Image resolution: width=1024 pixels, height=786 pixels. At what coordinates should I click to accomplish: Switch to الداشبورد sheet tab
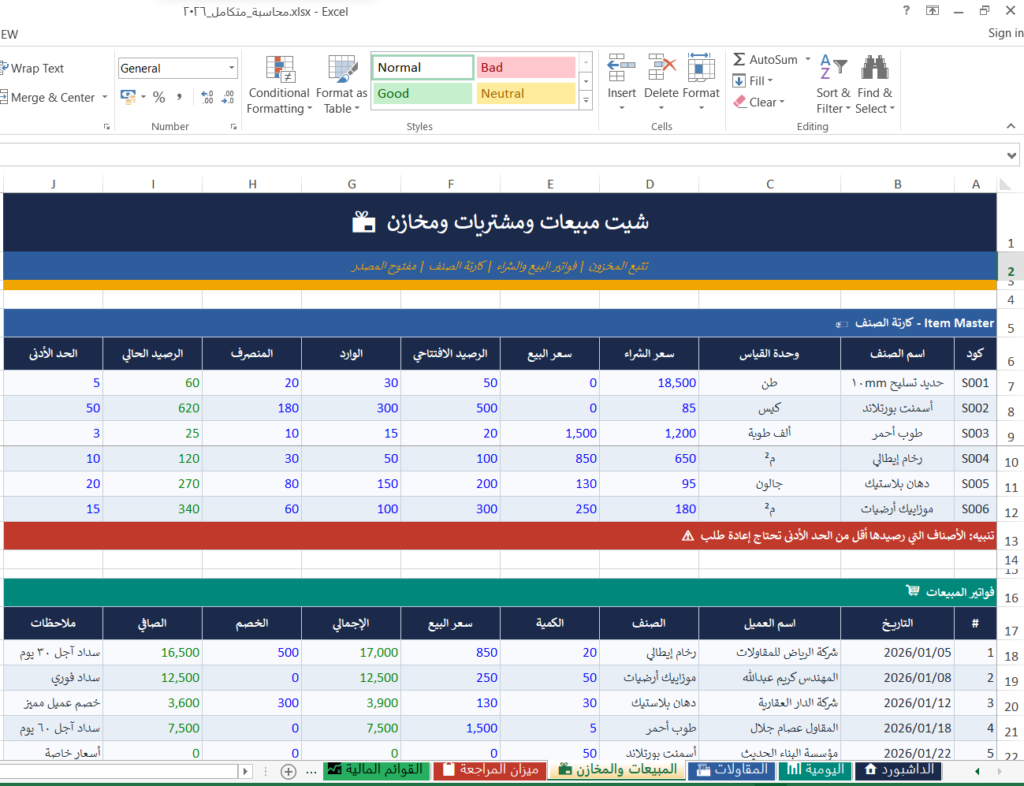pos(899,770)
